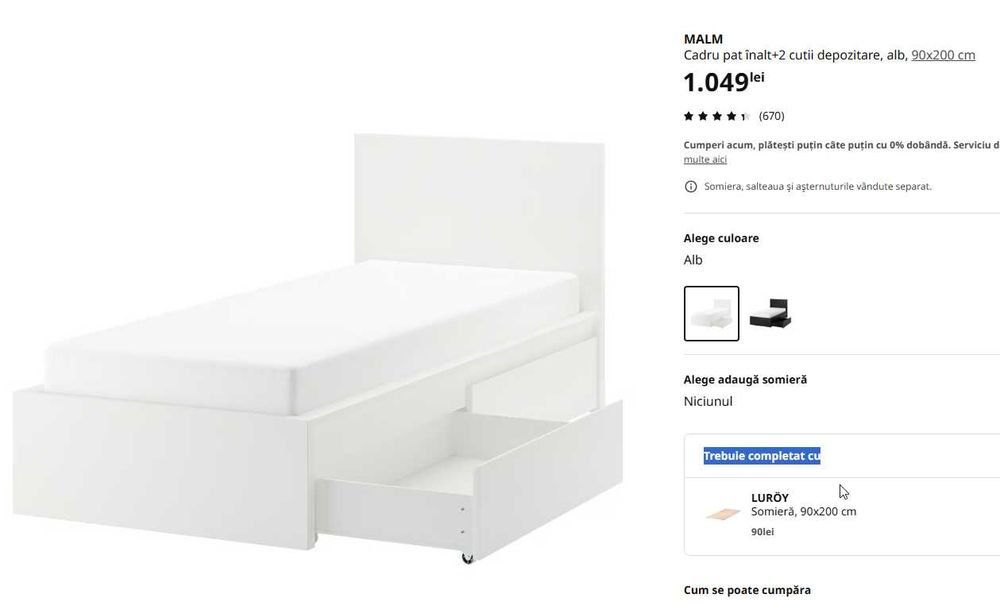
Task: Expand the 'Alege culoare' section
Action: pyautogui.click(x=721, y=238)
